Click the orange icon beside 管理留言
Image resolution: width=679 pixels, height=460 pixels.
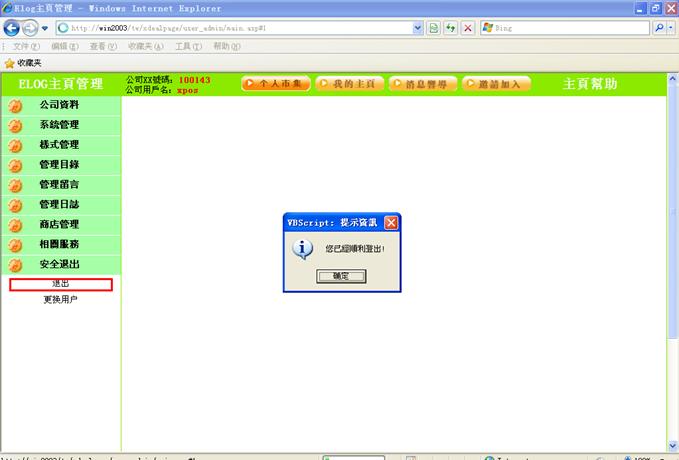[x=15, y=185]
